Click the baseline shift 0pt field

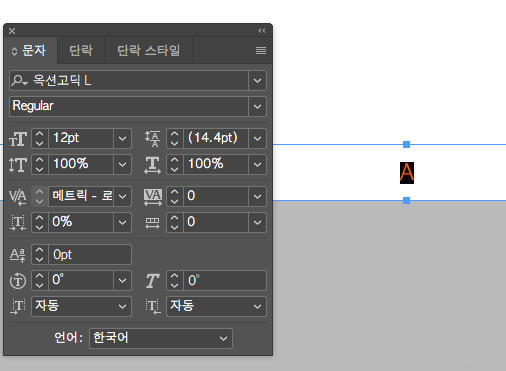[90, 255]
